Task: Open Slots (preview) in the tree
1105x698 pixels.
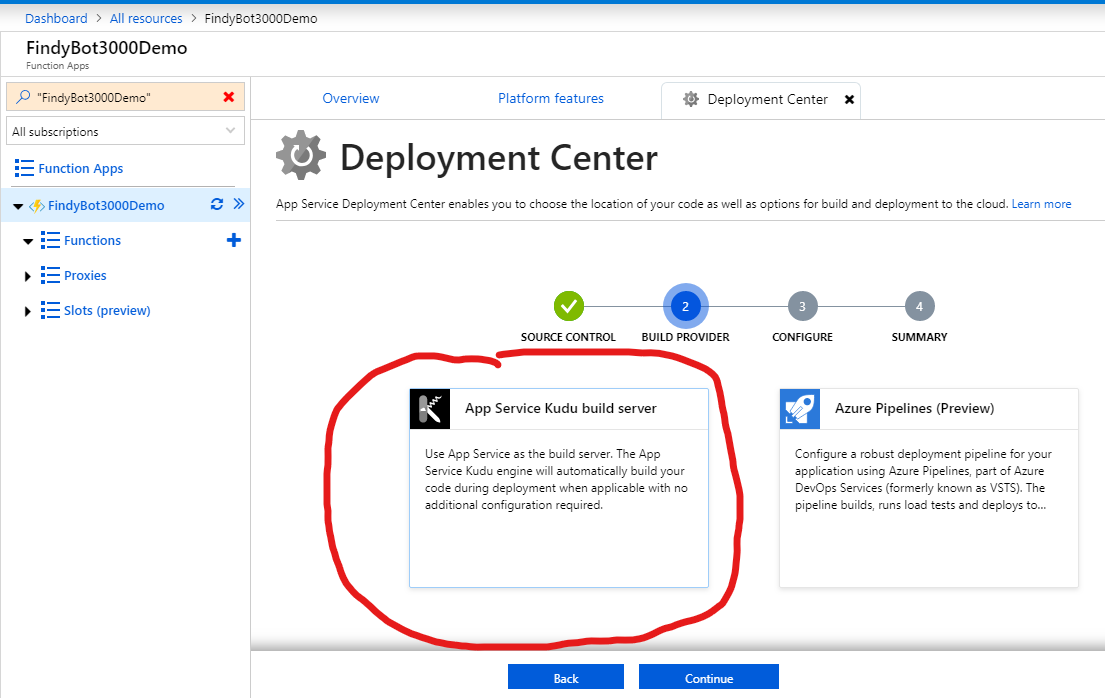Action: [x=107, y=310]
